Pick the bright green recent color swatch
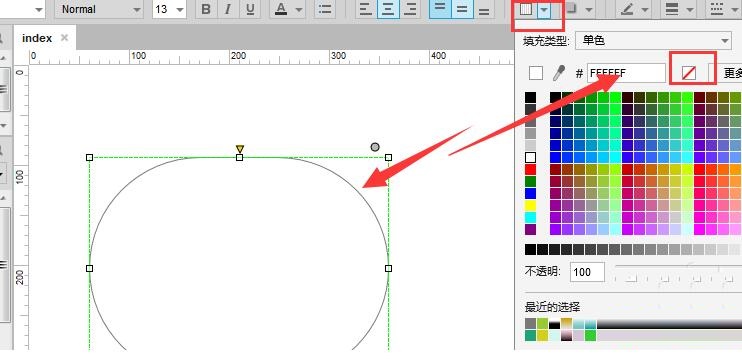Screen dimensions: 742x361 point(590,335)
